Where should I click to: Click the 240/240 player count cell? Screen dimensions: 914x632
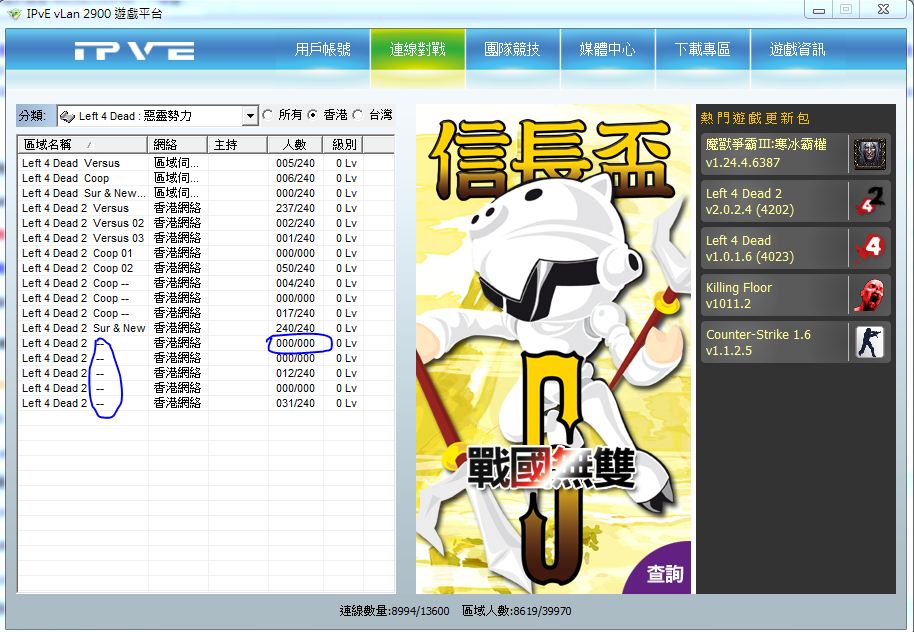pos(296,328)
